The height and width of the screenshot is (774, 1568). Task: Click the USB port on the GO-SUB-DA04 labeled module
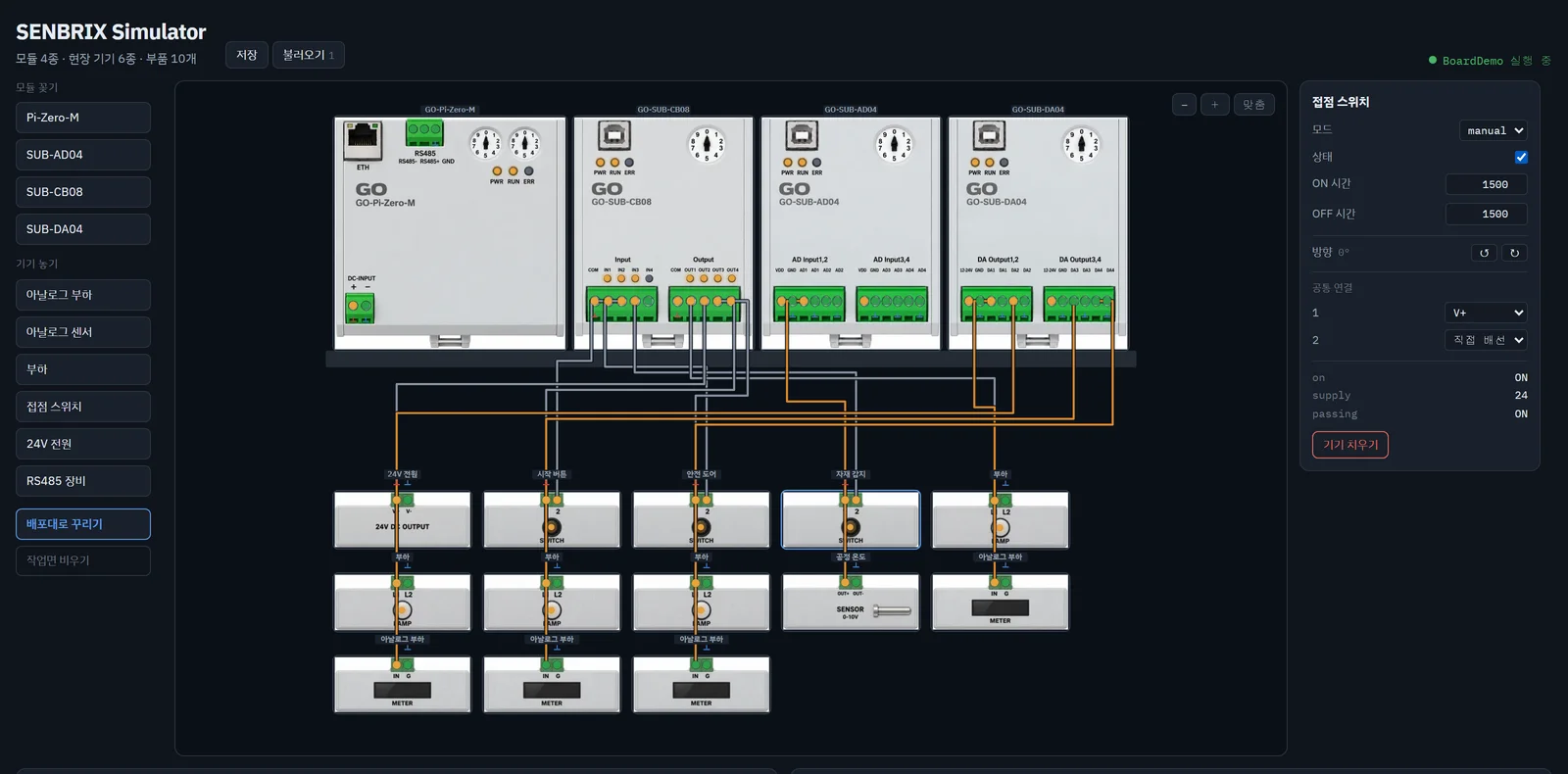(x=989, y=135)
